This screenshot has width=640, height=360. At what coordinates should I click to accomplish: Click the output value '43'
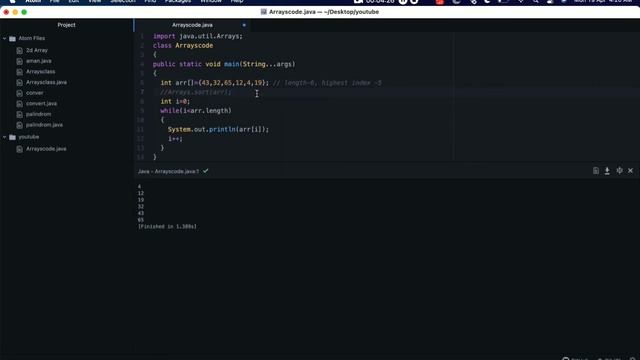[141, 213]
